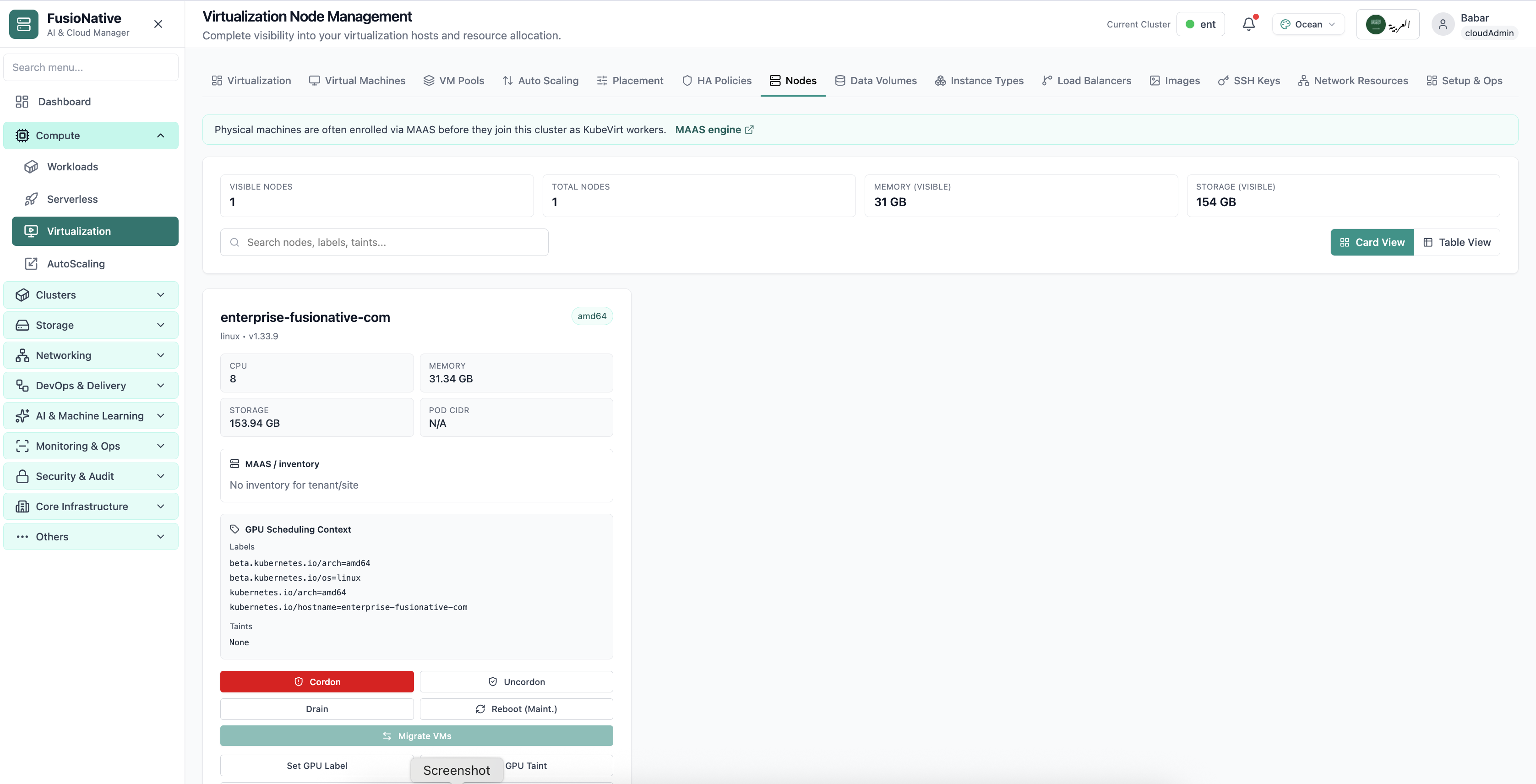Click the Clusters box icon
Viewport: 1536px width, 784px height.
coord(22,294)
